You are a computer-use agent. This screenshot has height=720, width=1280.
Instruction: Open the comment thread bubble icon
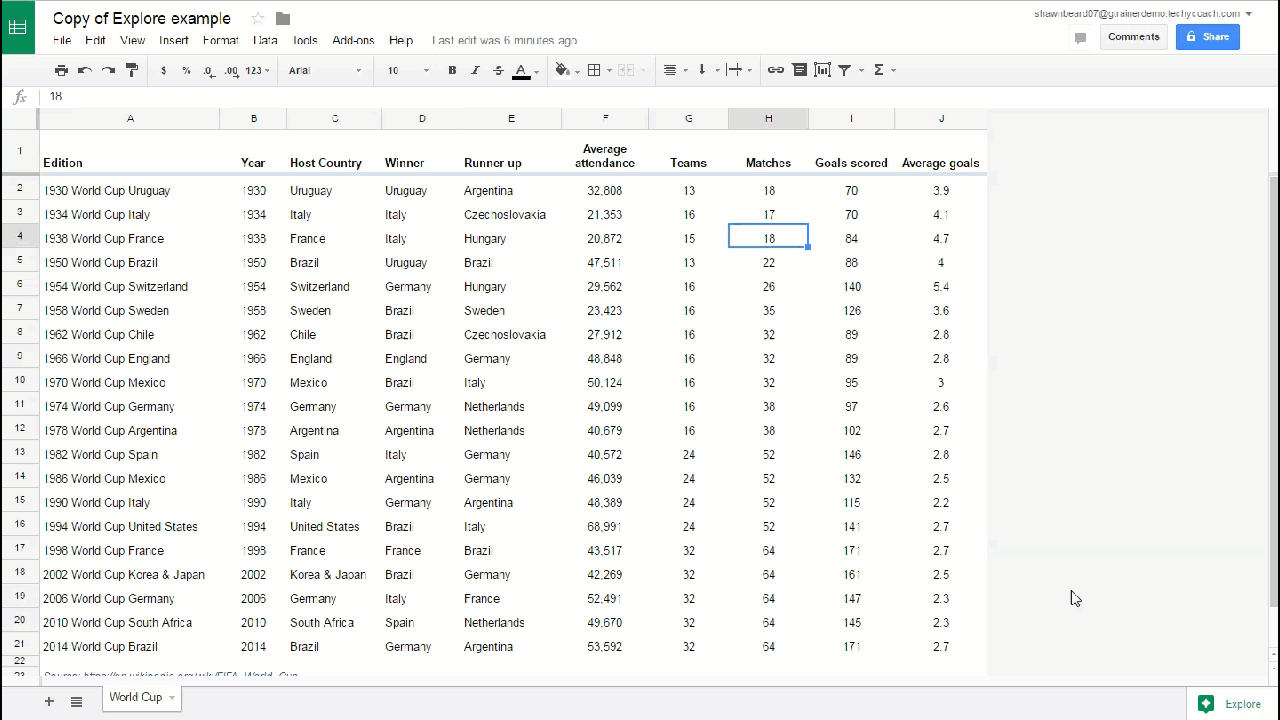click(1080, 38)
